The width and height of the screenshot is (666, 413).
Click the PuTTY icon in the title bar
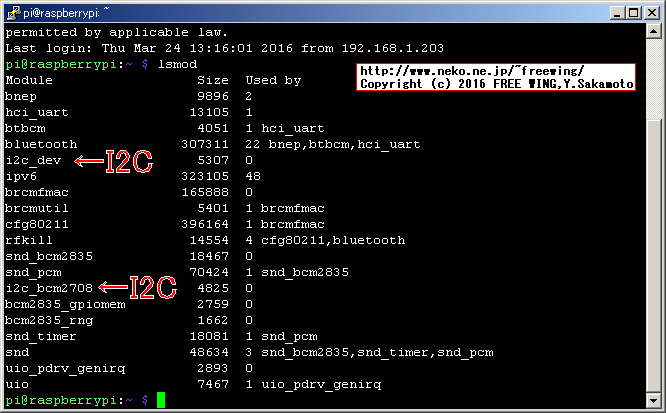click(13, 12)
